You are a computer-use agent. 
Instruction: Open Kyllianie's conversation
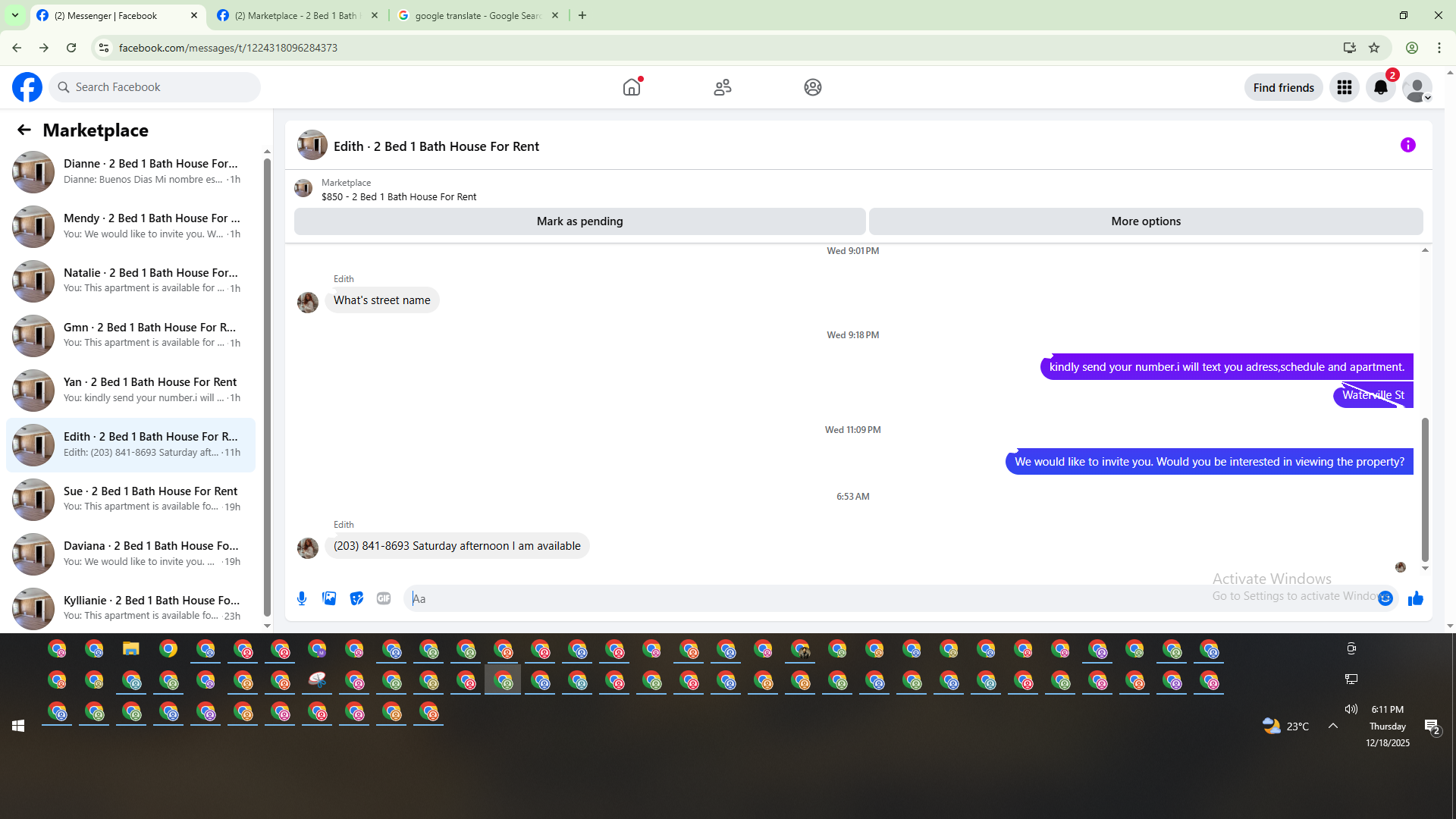coord(130,608)
